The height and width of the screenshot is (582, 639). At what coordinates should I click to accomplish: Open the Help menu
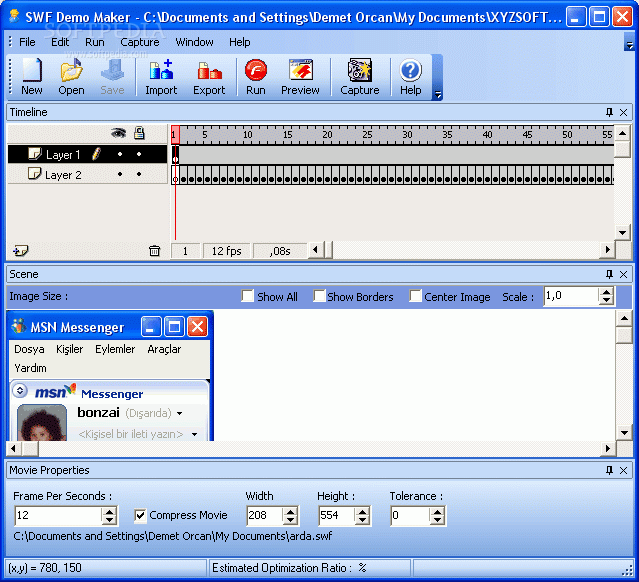[x=240, y=42]
